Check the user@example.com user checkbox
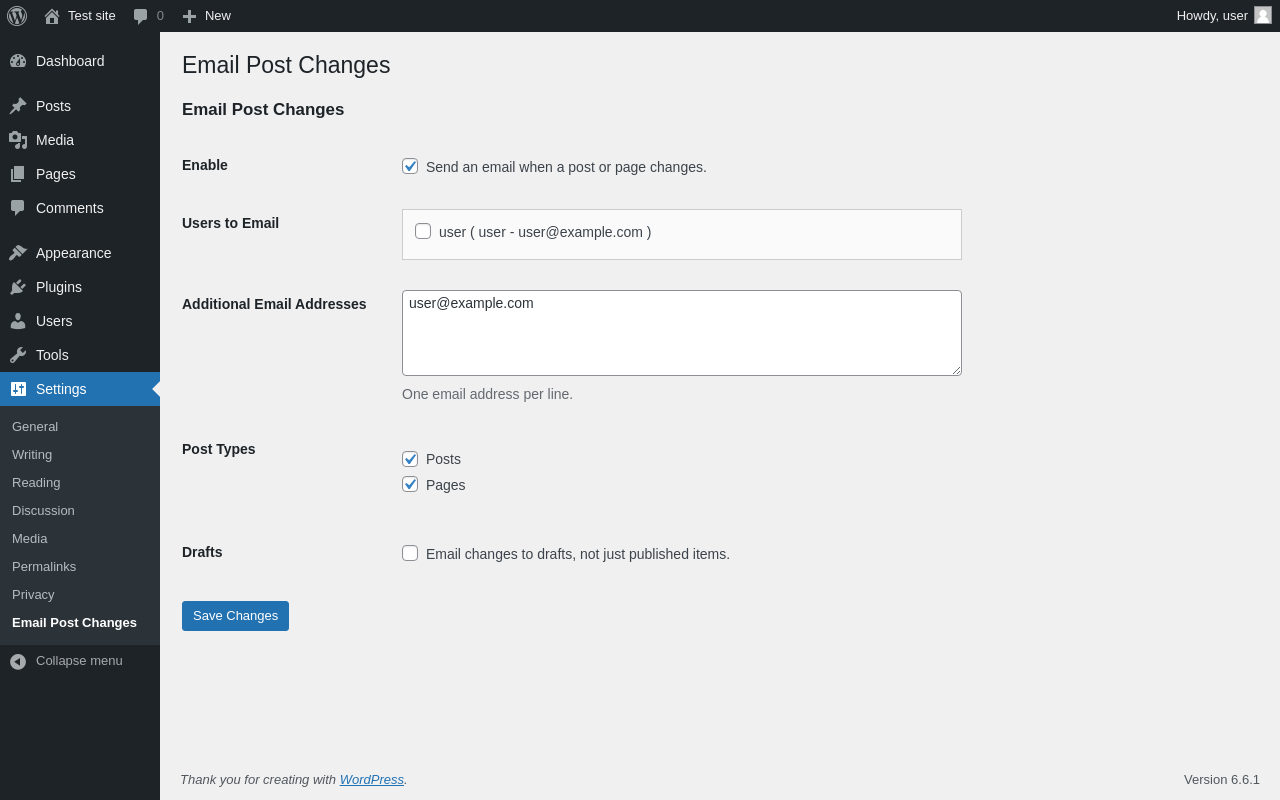This screenshot has height=800, width=1280. click(x=423, y=231)
